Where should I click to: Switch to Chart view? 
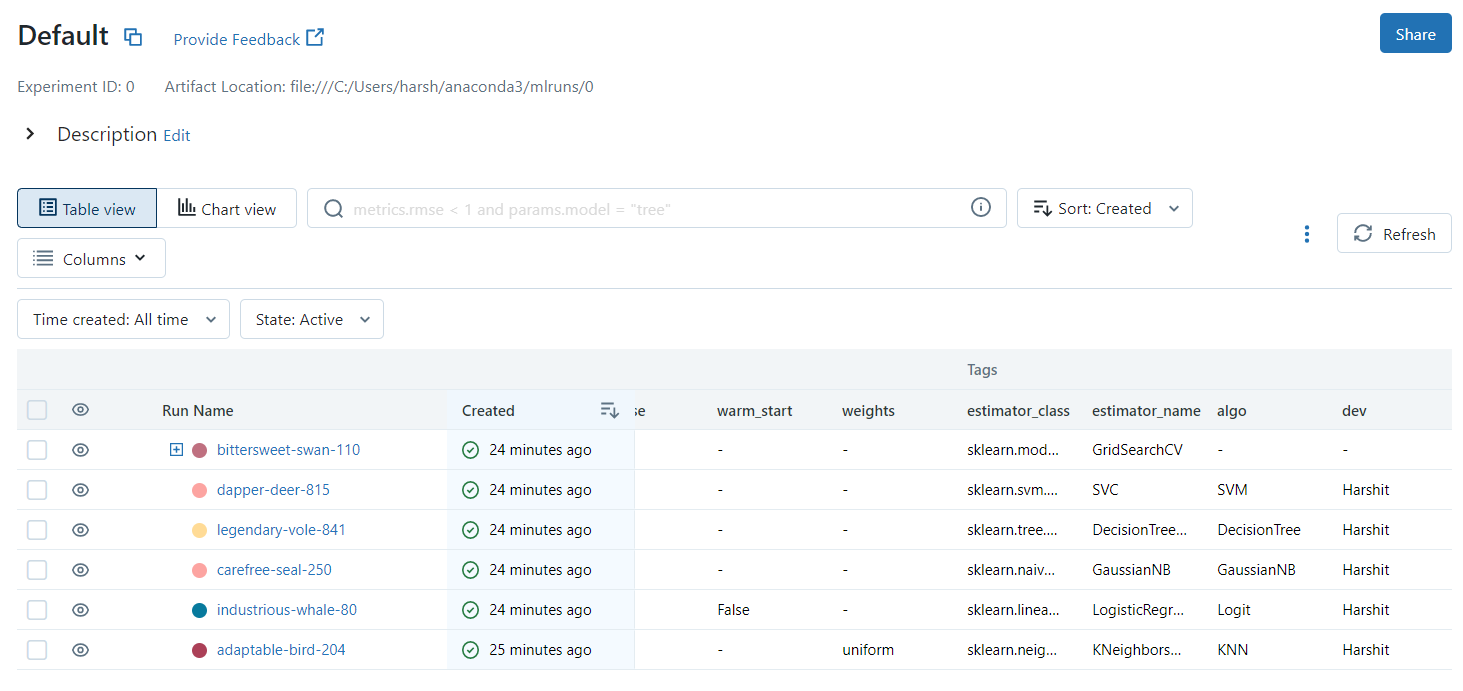coord(228,208)
